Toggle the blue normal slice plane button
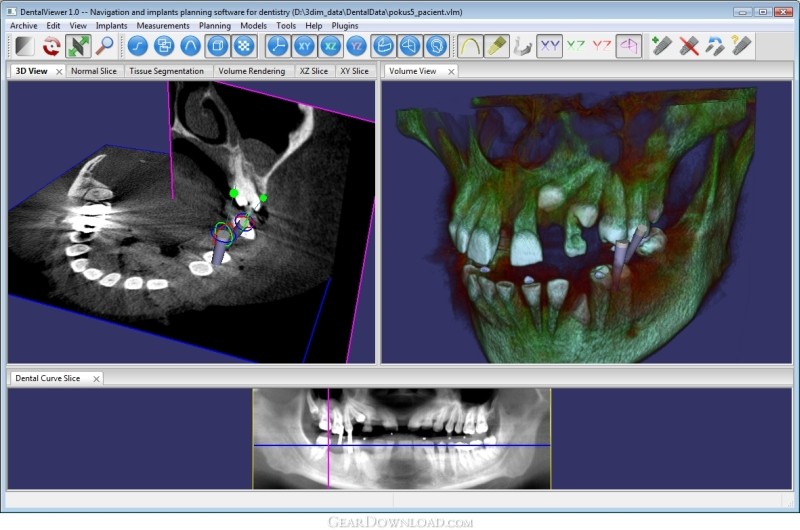 (x=410, y=46)
